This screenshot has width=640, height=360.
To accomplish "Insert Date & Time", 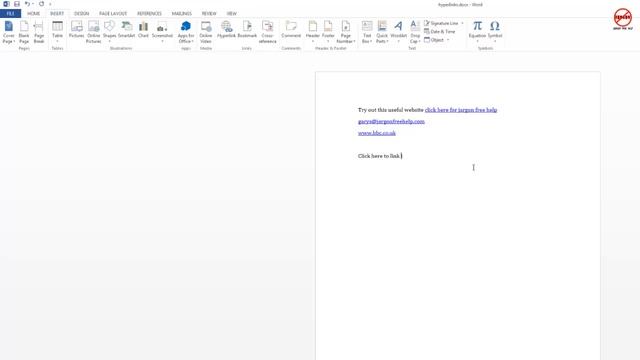I will 440,31.
